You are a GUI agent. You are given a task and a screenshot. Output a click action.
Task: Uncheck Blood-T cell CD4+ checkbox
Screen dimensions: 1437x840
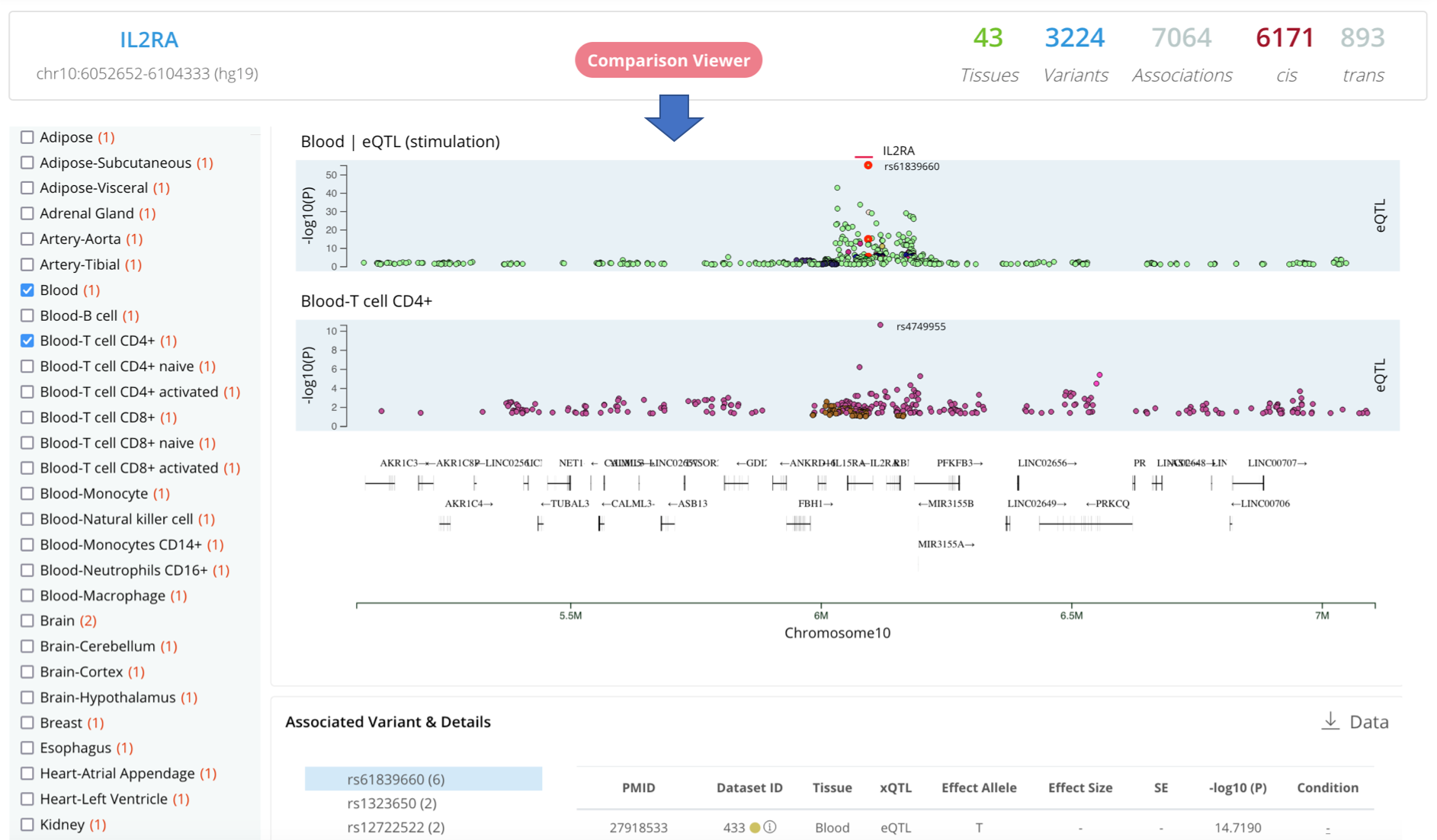(x=27, y=341)
